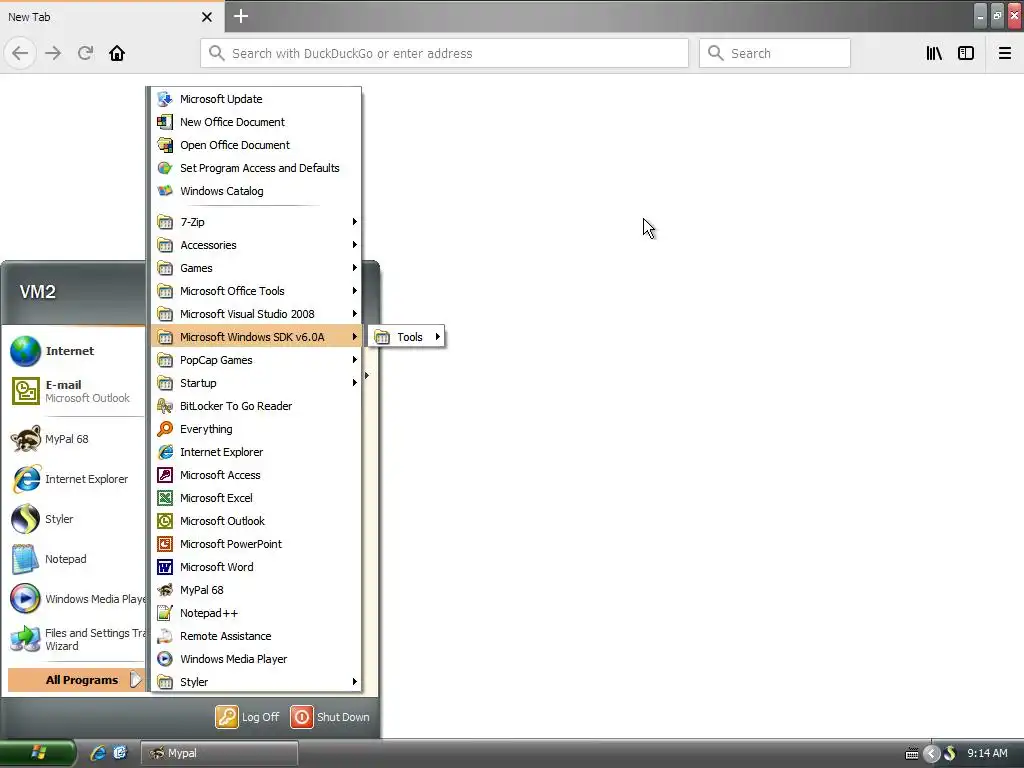Screen dimensions: 1024x768
Task: Click the browser back arrow button
Action: [20, 53]
